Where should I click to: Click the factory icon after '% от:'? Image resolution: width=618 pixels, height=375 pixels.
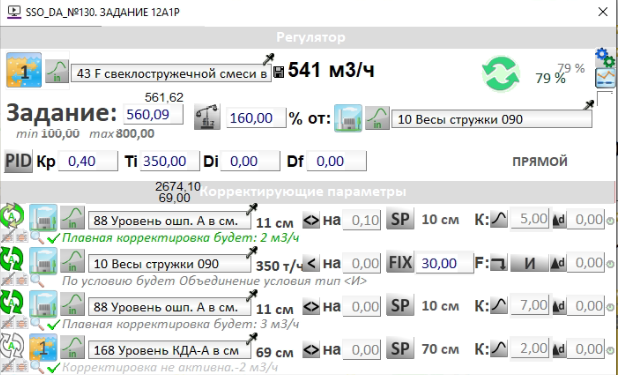point(348,118)
